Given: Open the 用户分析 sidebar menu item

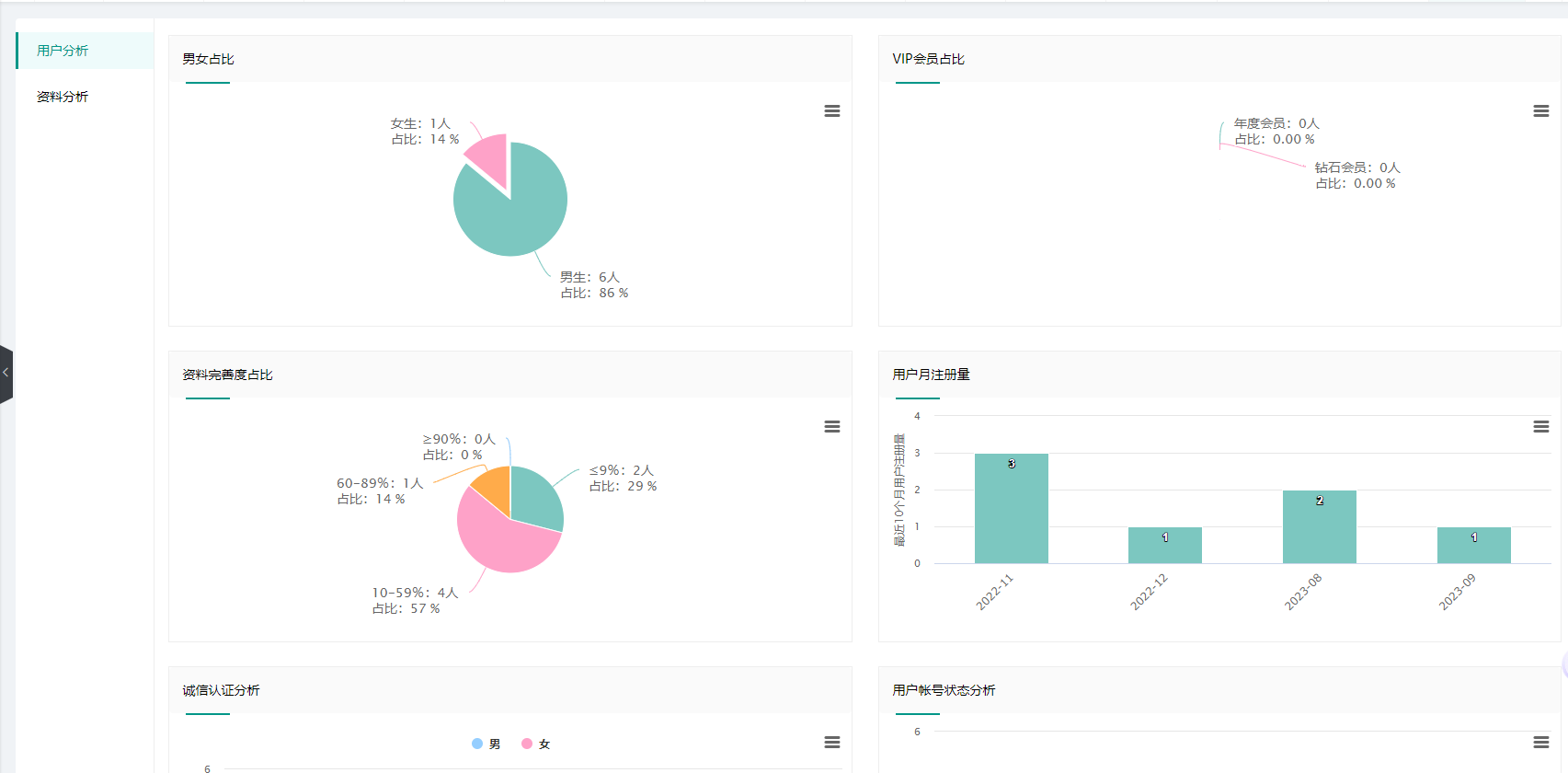Looking at the screenshot, I should [x=85, y=51].
